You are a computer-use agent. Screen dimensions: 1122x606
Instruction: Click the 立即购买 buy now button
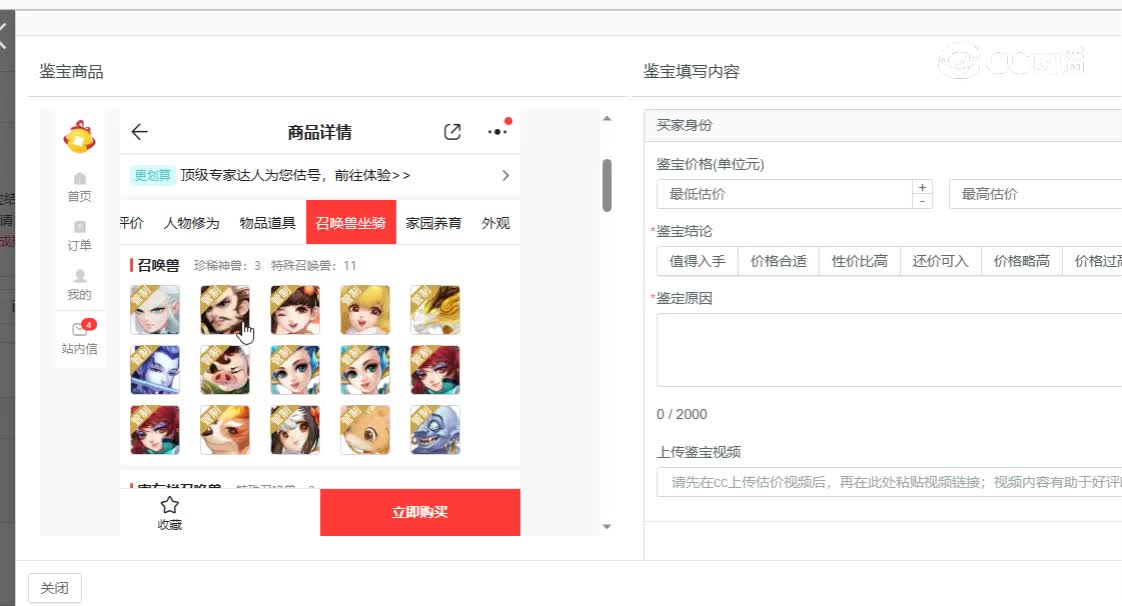(420, 512)
